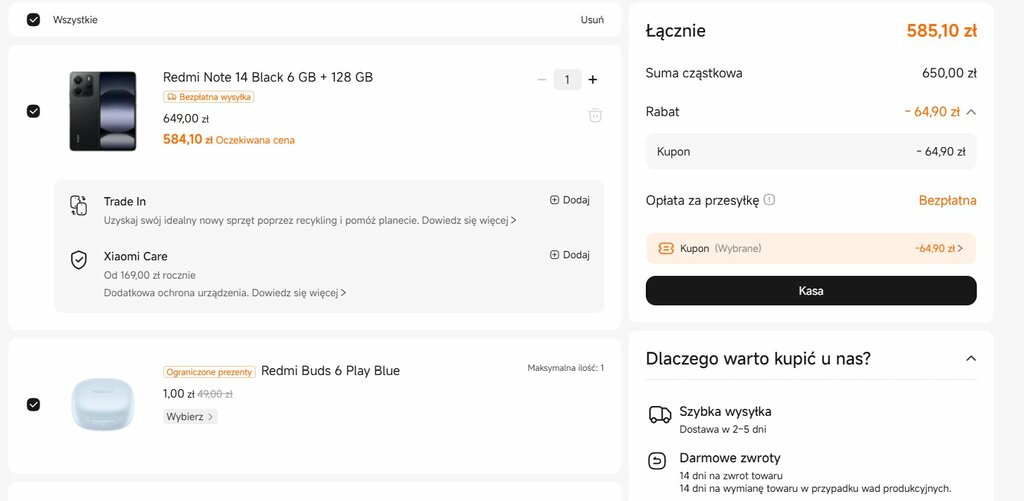Screen dimensions: 1024x501
Task: Collapse the Dlaczego warto kupić u nas section
Action: tap(971, 359)
